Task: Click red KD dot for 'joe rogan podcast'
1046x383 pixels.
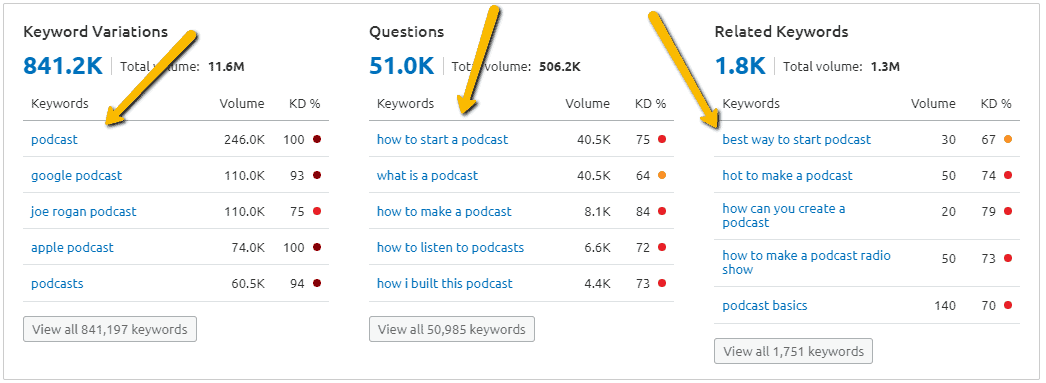Action: coord(317,212)
